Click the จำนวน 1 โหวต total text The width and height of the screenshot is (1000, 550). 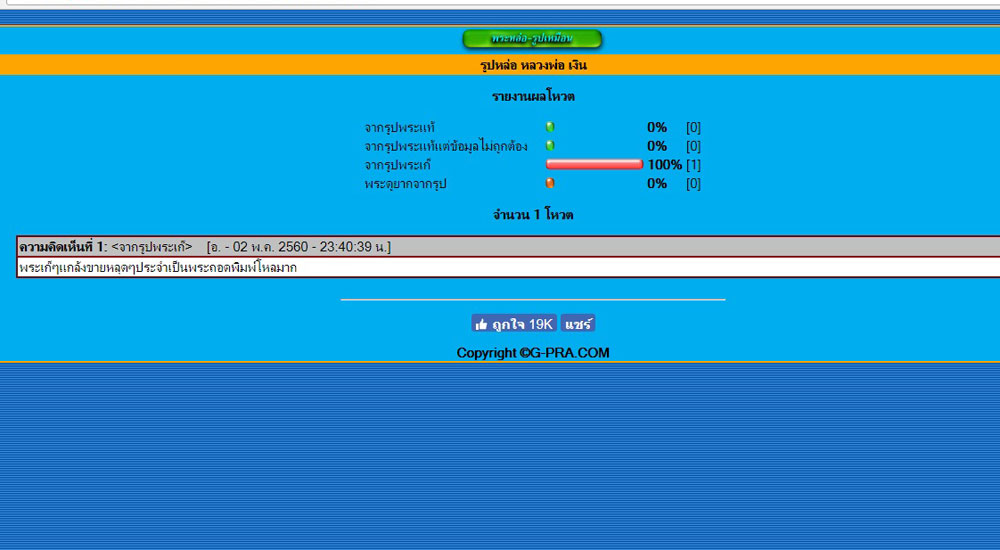pos(533,215)
